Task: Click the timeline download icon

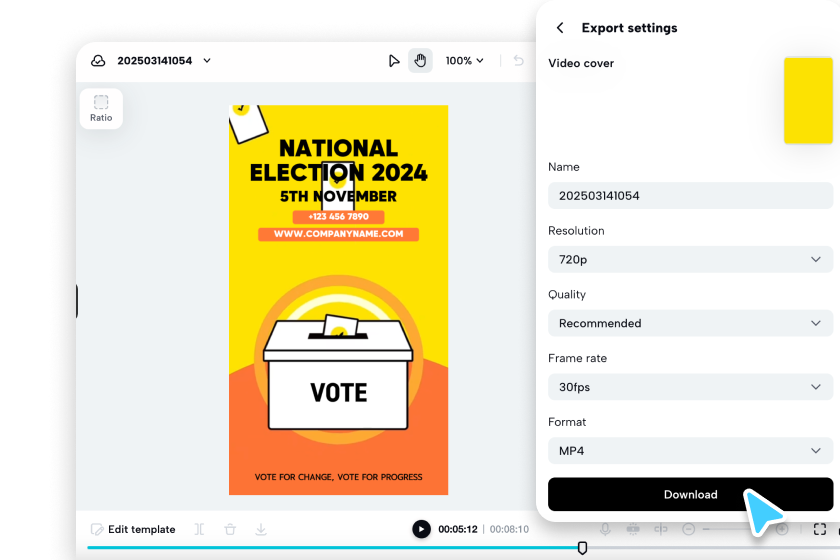Action: tap(261, 529)
